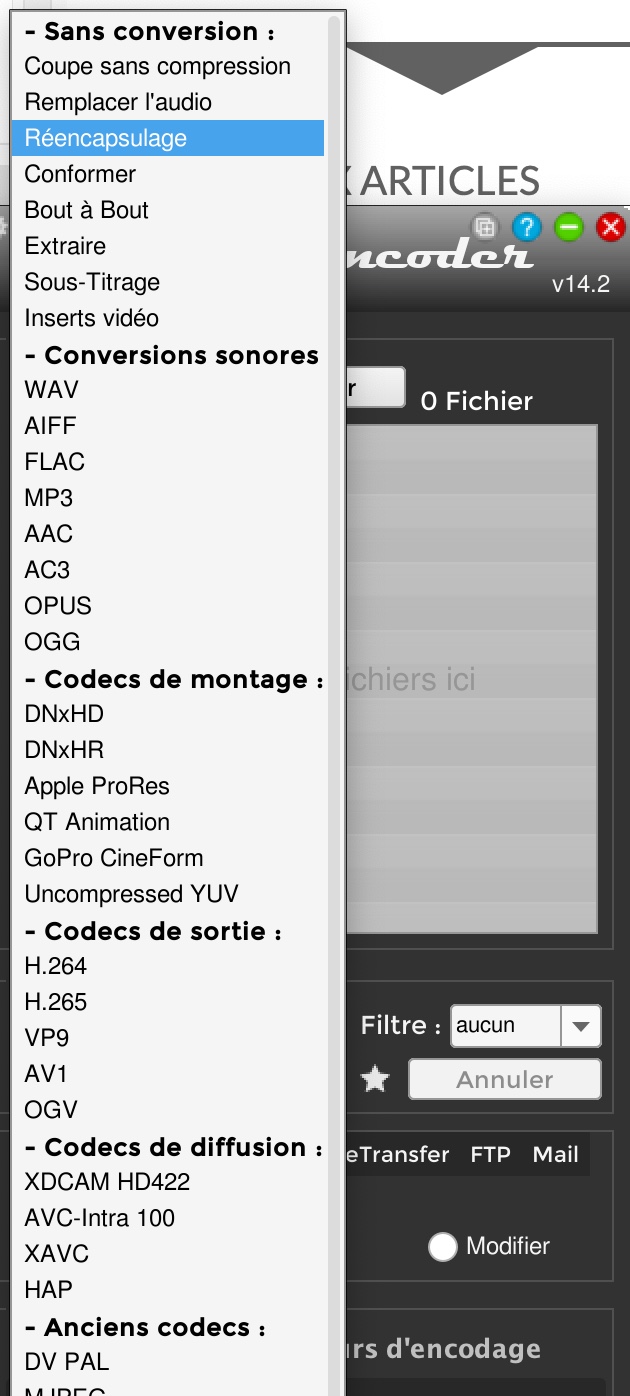The width and height of the screenshot is (630, 1396).
Task: Minimize Shutter Encoder with the green button
Action: coord(569,228)
